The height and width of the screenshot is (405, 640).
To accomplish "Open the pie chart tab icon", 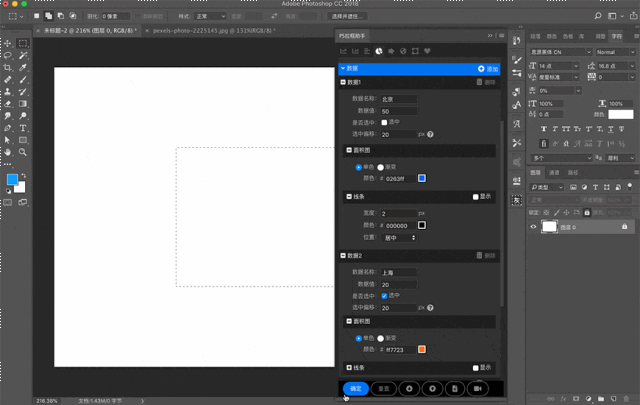I will [x=379, y=51].
